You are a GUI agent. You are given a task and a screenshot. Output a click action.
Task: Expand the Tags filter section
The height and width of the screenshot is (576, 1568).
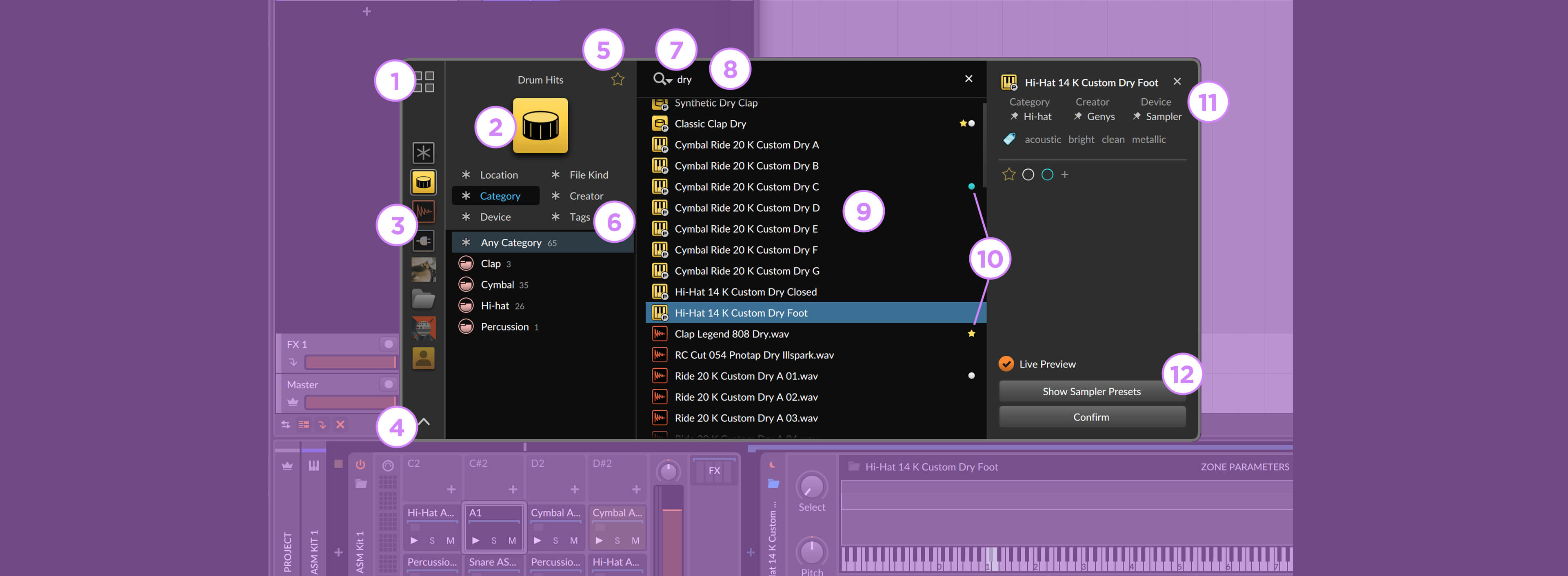click(579, 216)
